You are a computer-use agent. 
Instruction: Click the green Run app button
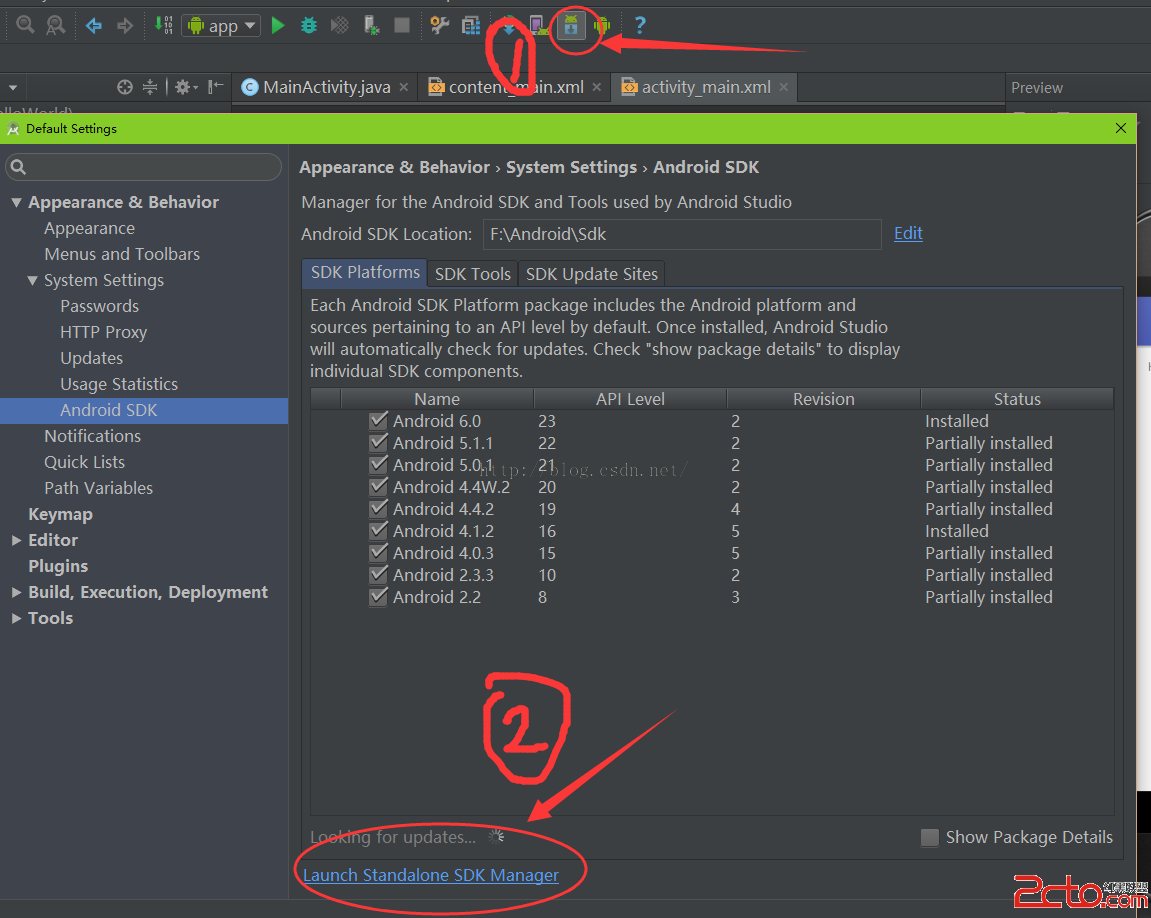pyautogui.click(x=278, y=26)
